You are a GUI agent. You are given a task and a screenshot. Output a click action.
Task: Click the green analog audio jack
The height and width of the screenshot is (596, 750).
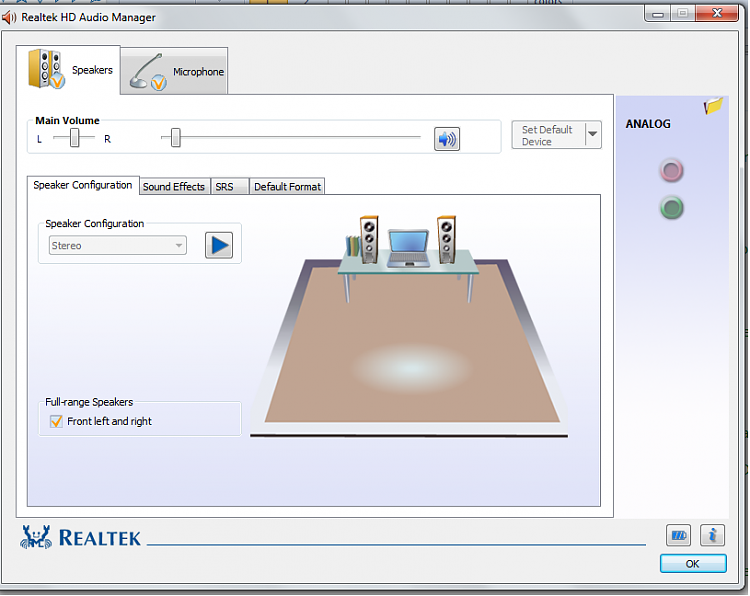pos(672,208)
